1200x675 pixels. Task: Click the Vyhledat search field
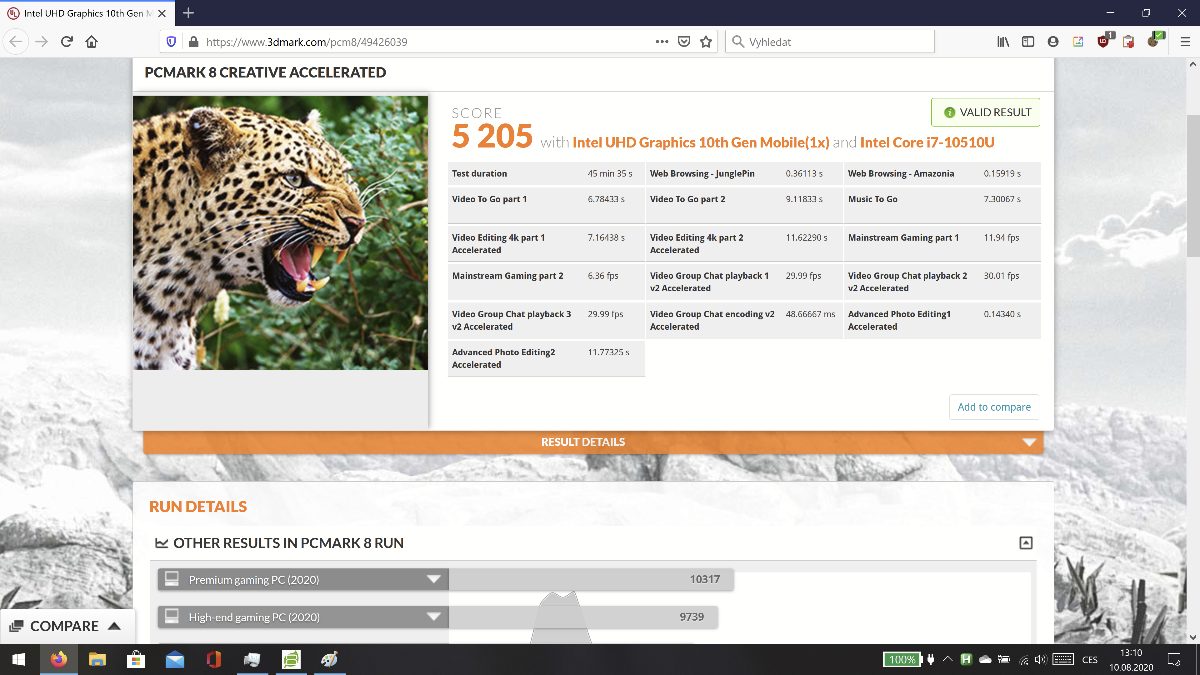(830, 42)
